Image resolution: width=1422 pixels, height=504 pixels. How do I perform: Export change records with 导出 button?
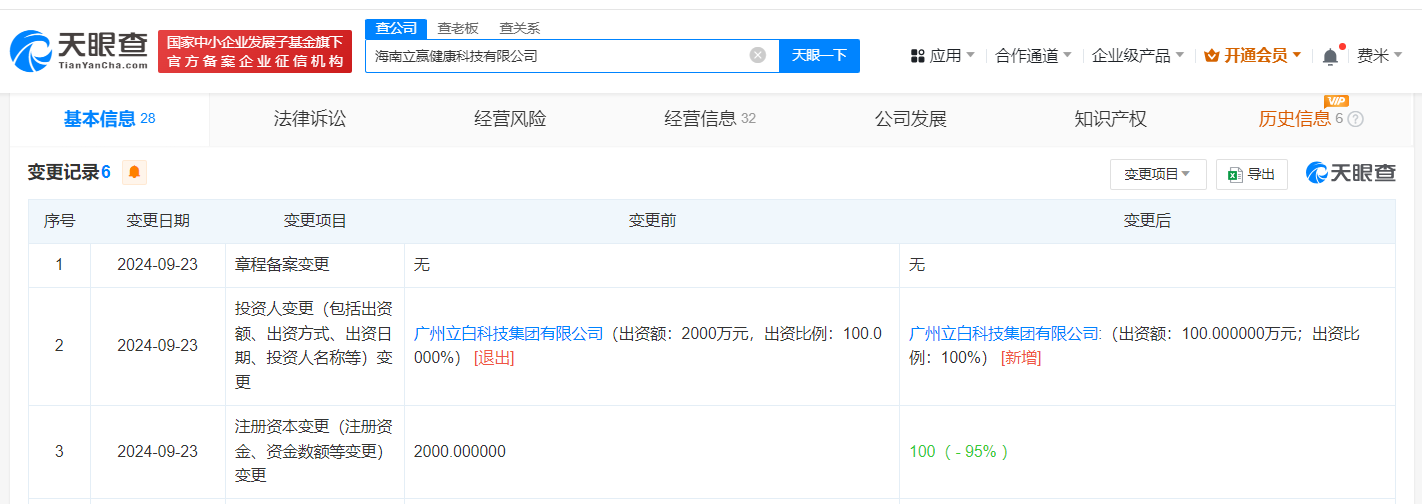point(1251,174)
